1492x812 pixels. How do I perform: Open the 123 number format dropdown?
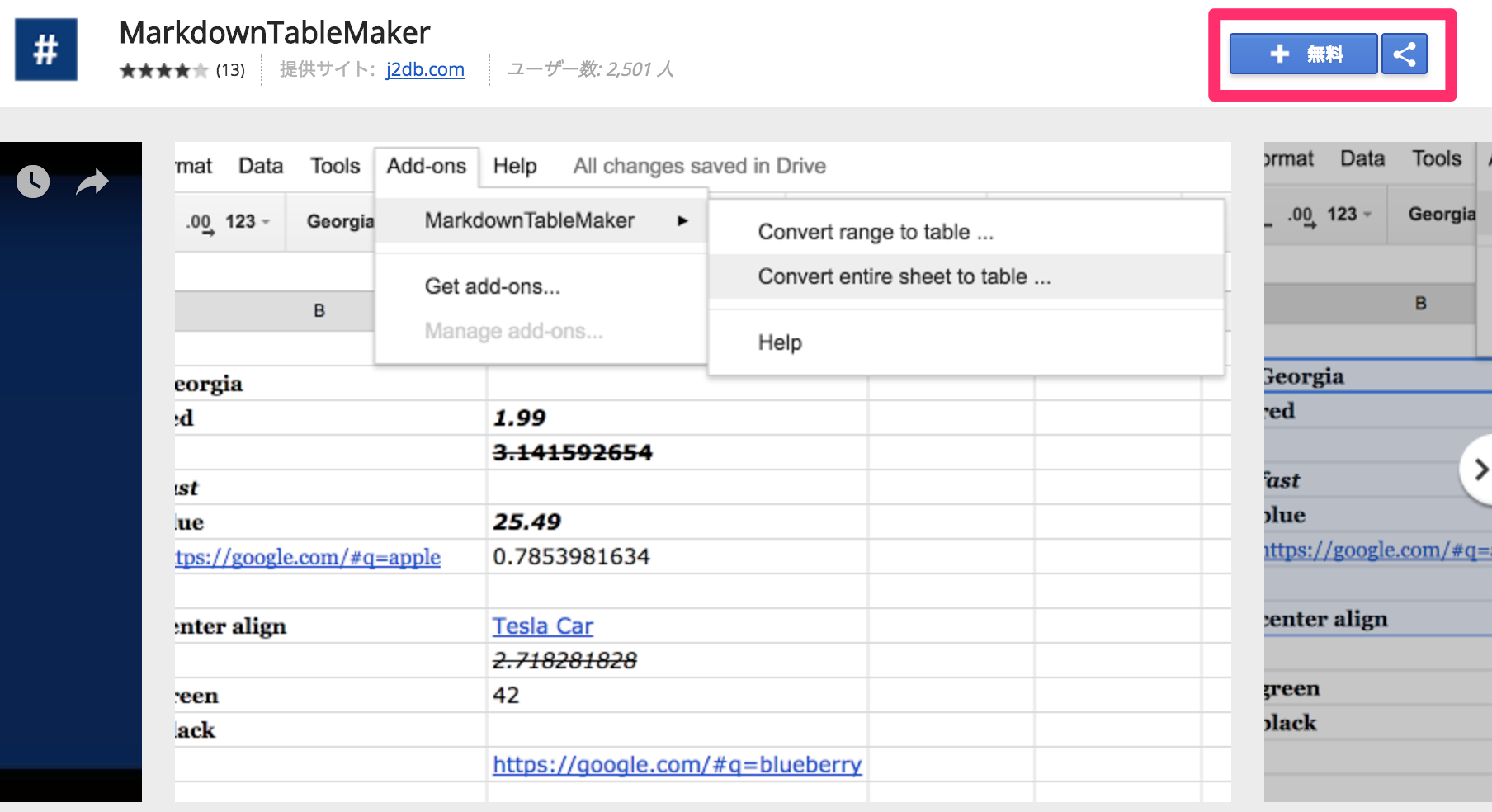[250, 221]
